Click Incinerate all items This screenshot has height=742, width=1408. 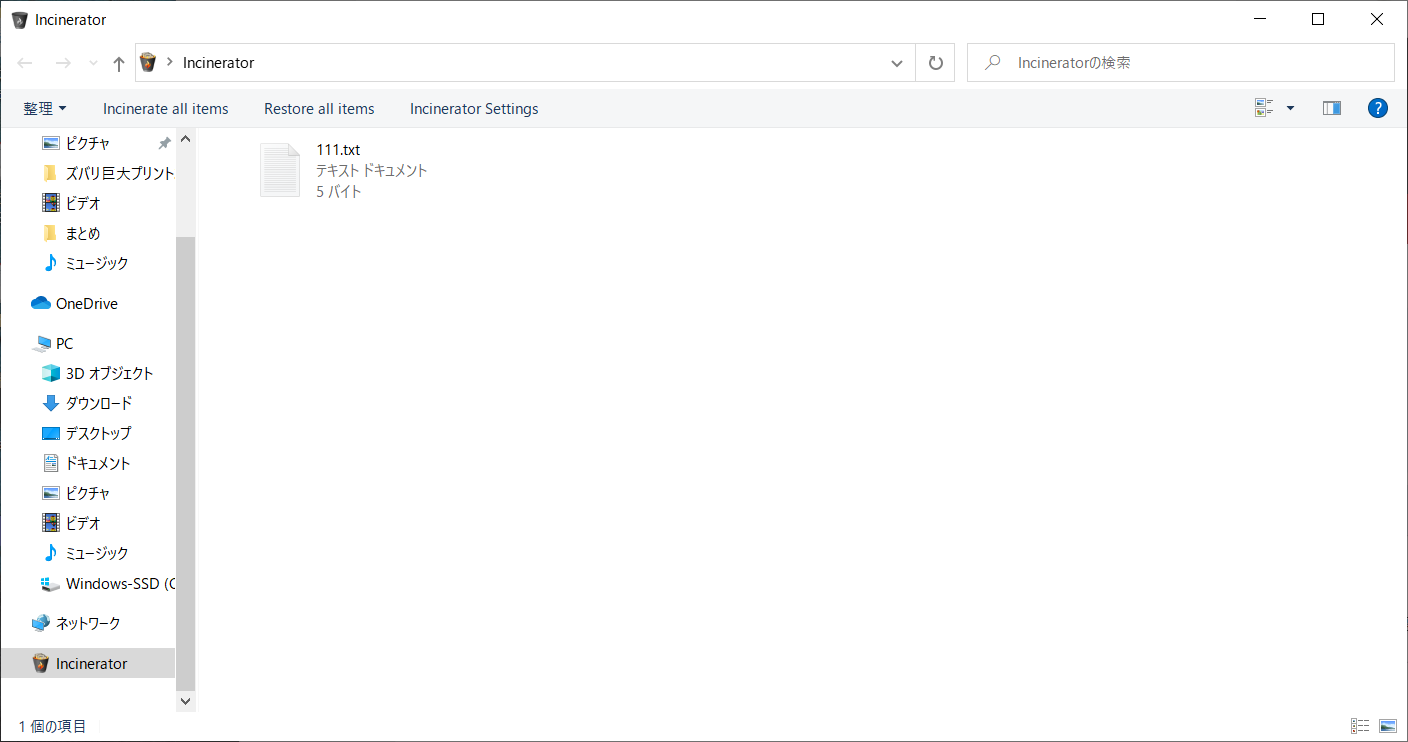pyautogui.click(x=165, y=108)
